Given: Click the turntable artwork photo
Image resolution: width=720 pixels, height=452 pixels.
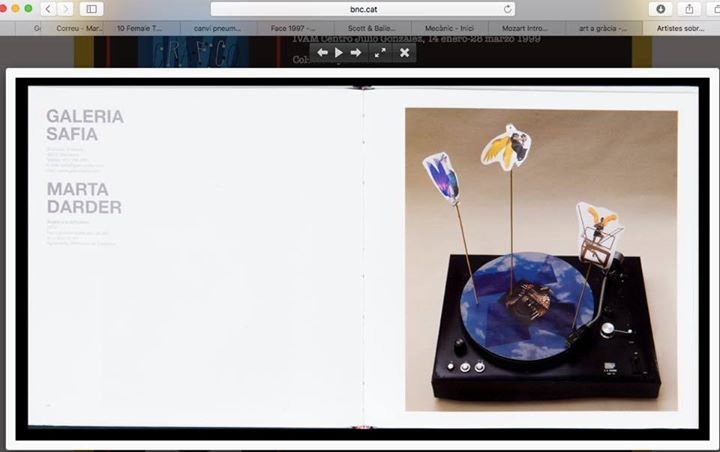Looking at the screenshot, I should coord(541,260).
